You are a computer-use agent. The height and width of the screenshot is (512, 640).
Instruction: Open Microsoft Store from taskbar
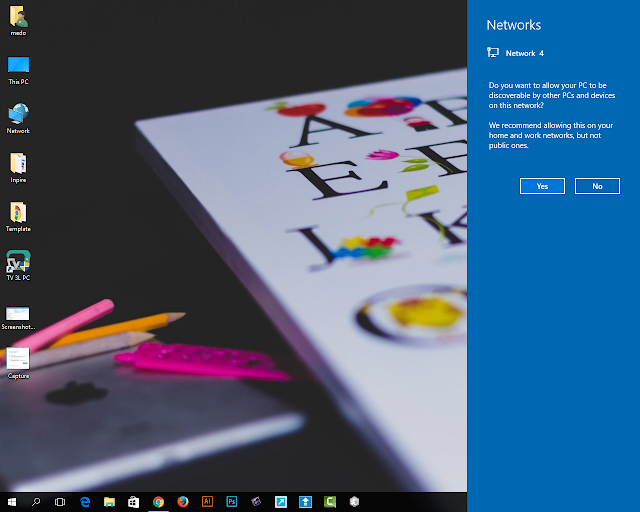pyautogui.click(x=133, y=502)
